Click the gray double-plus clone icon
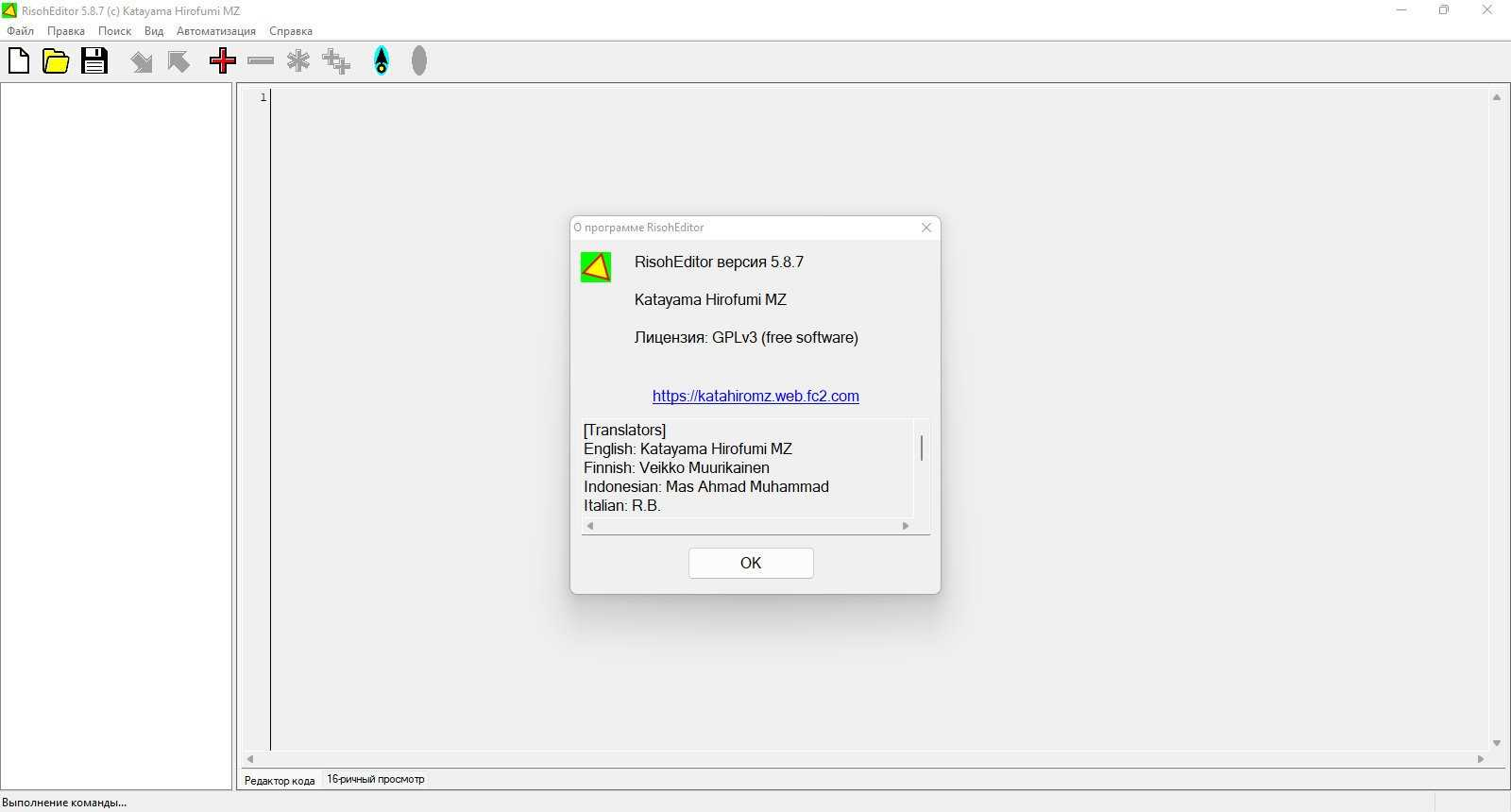The height and width of the screenshot is (812, 1511). pyautogui.click(x=336, y=61)
